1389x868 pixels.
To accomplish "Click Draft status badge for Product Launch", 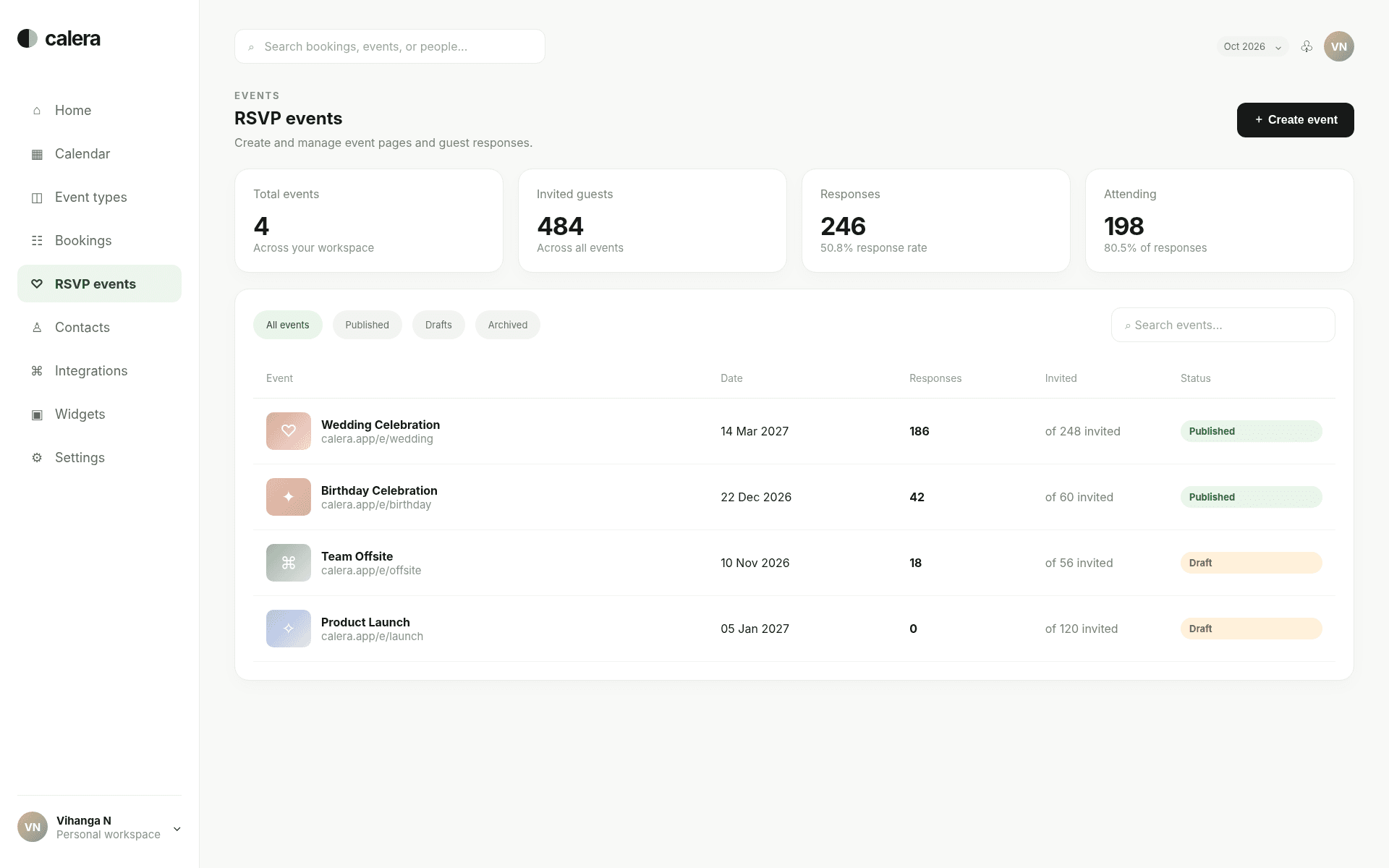I will pos(1251,629).
